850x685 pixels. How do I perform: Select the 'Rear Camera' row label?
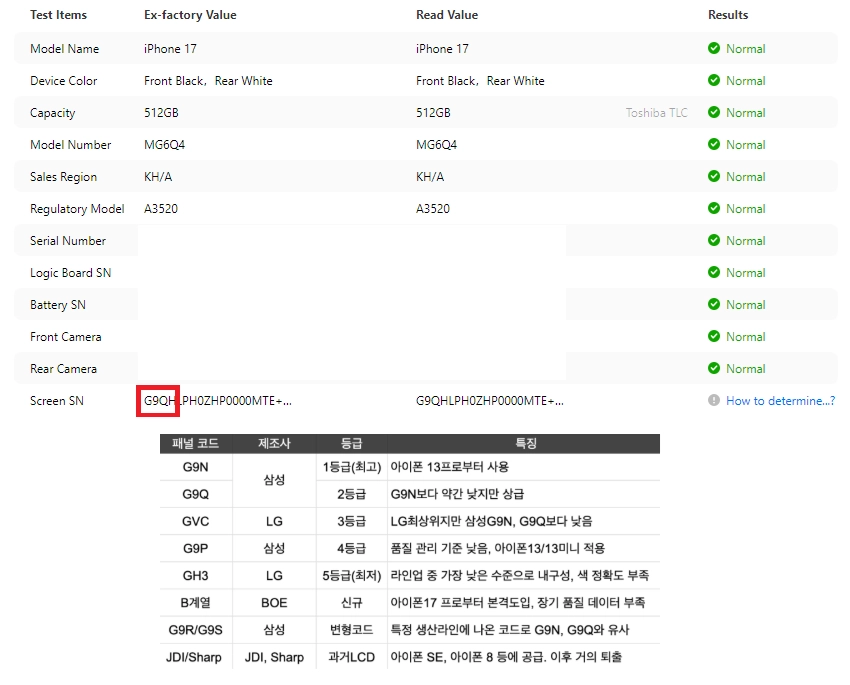[63, 369]
